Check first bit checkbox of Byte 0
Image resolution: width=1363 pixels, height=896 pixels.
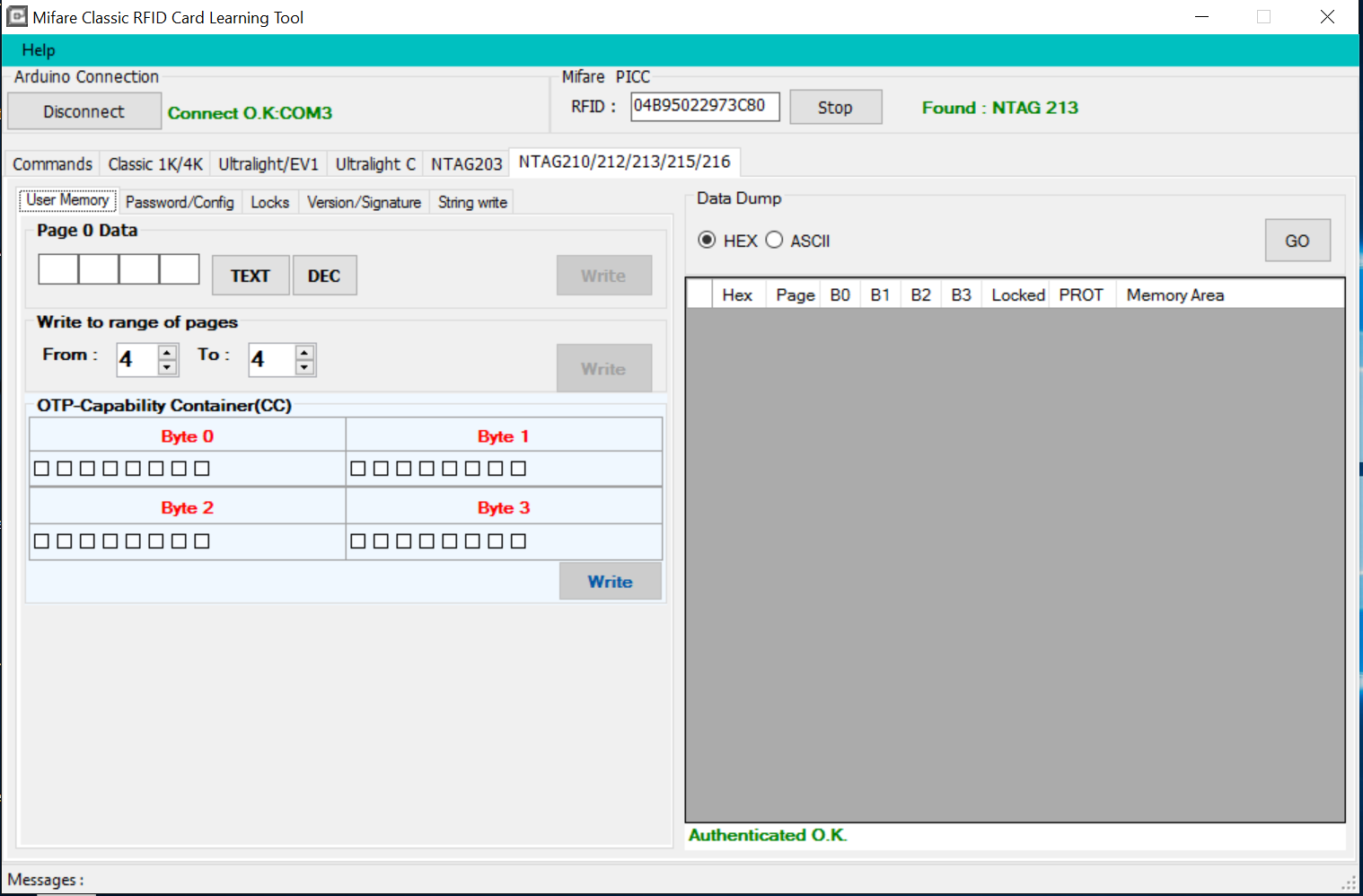coord(41,468)
